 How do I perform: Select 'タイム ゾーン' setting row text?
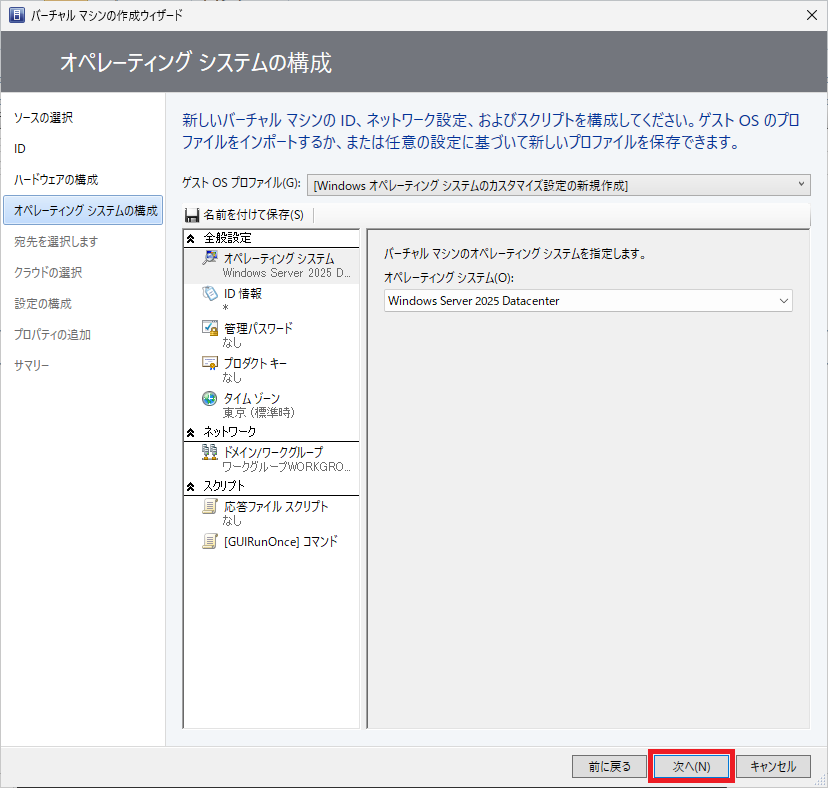pos(251,398)
